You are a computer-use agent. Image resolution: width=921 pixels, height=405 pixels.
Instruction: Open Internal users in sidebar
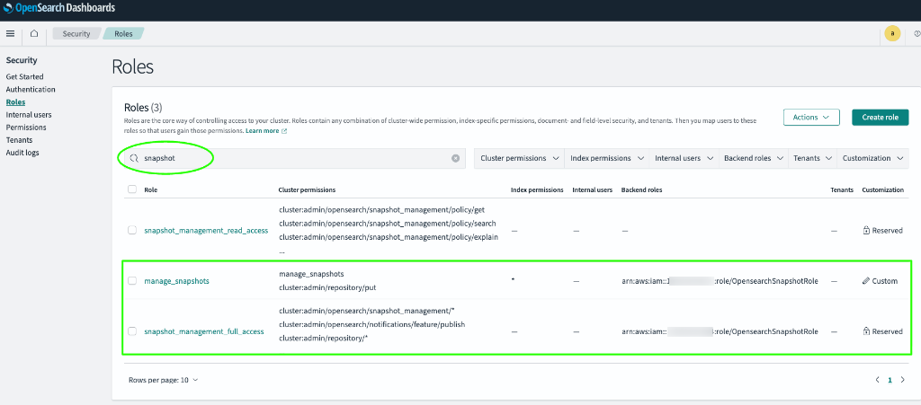[x=28, y=115]
